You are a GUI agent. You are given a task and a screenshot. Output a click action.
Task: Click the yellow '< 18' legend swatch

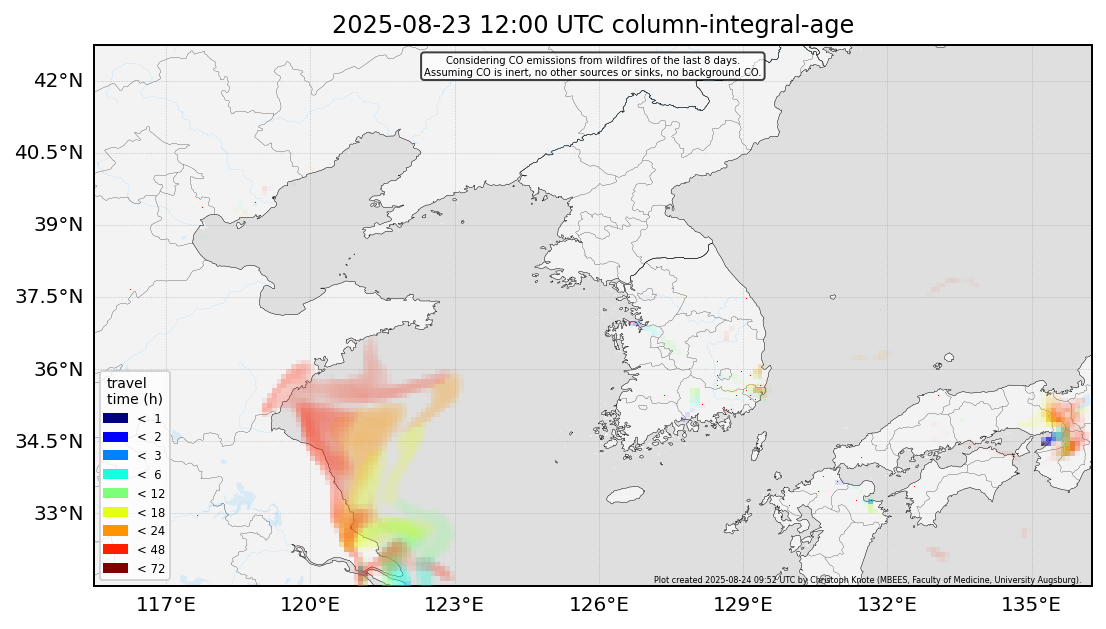click(116, 512)
